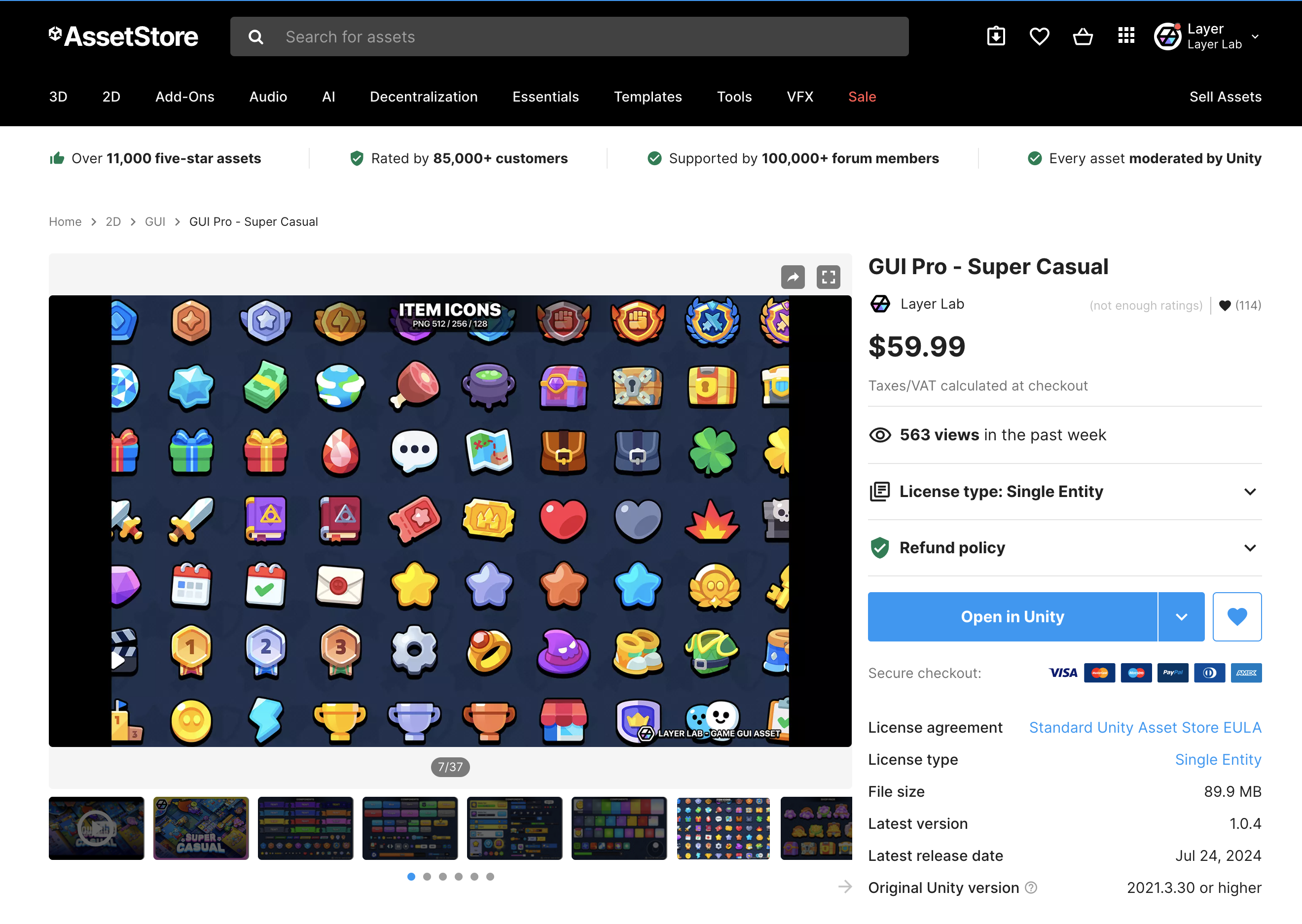This screenshot has width=1302, height=924.
Task: Select the Super Casual thumbnail
Action: pyautogui.click(x=200, y=828)
